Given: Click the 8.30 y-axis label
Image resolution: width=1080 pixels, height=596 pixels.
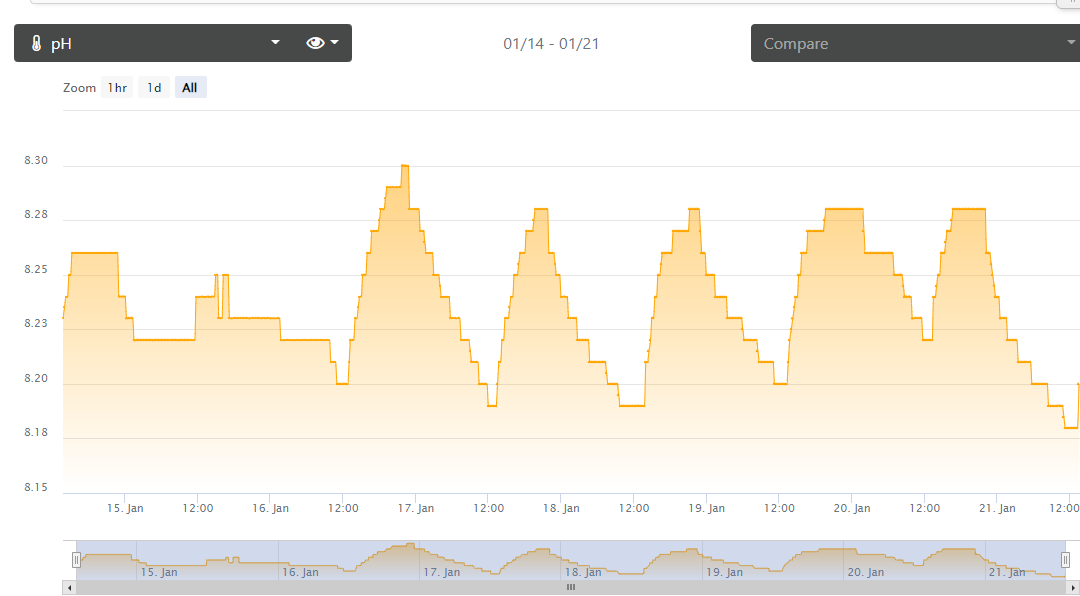Looking at the screenshot, I should pos(37,161).
